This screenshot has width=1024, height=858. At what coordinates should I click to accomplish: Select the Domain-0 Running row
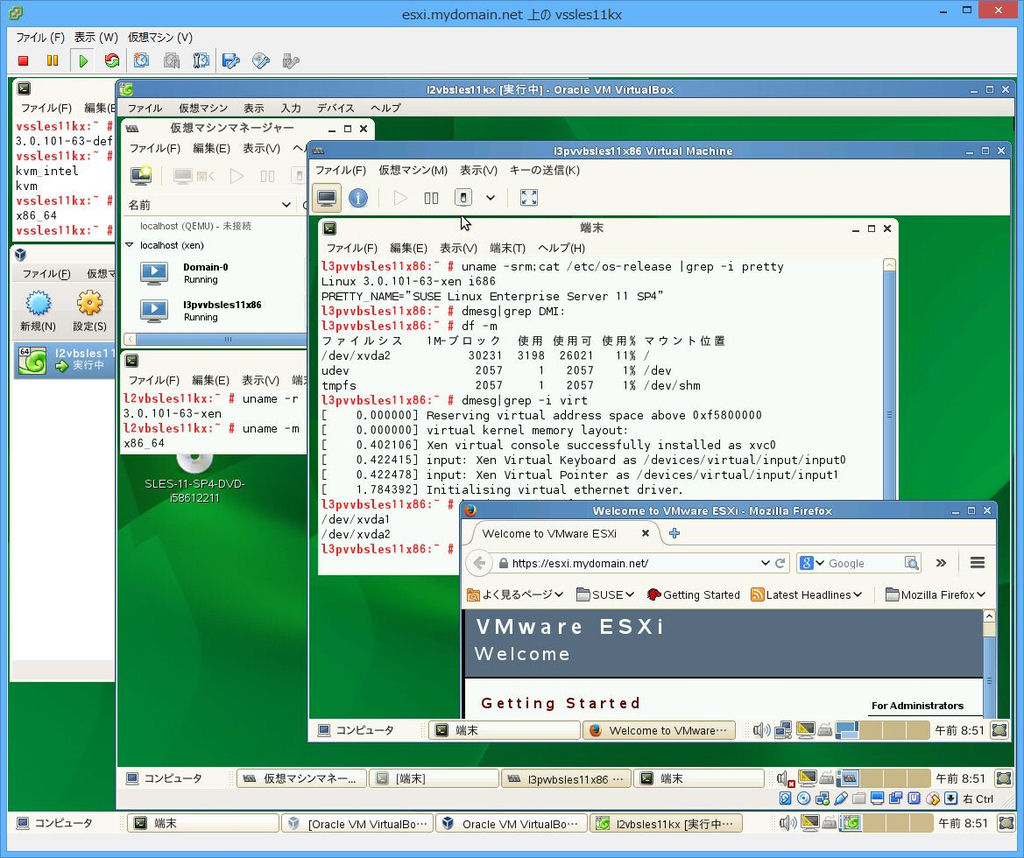(216, 273)
